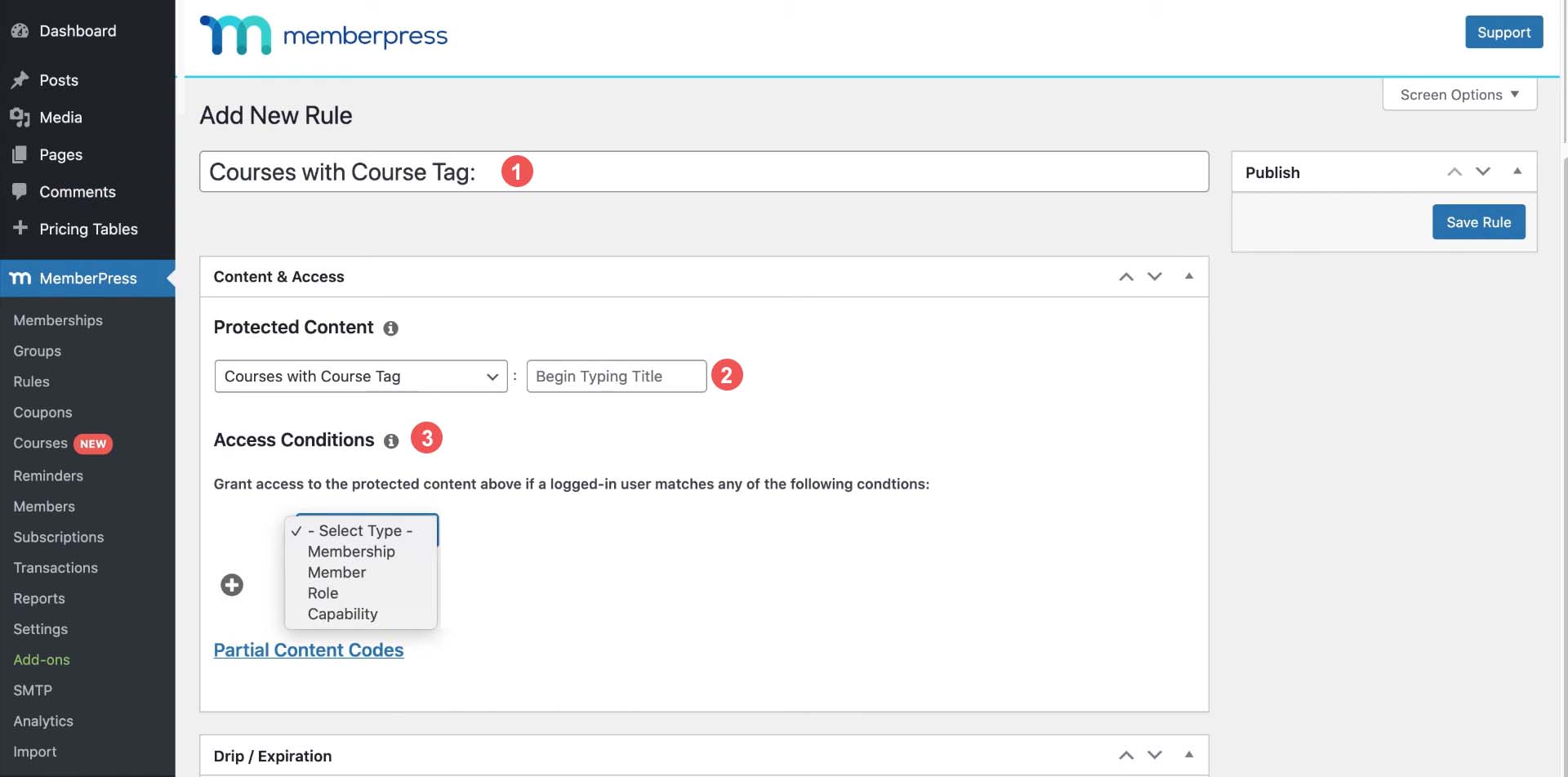Click the Comments speech bubble icon
1568x777 pixels.
(x=20, y=192)
